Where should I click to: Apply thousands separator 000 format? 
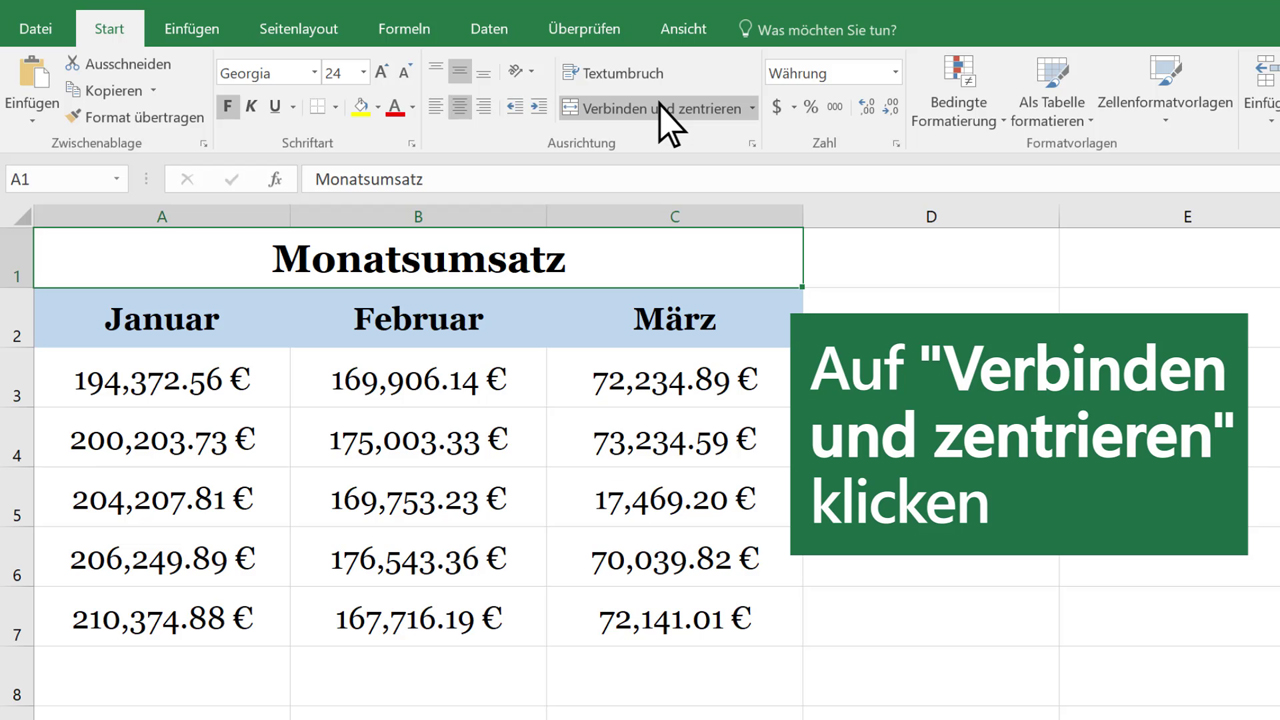tap(835, 106)
